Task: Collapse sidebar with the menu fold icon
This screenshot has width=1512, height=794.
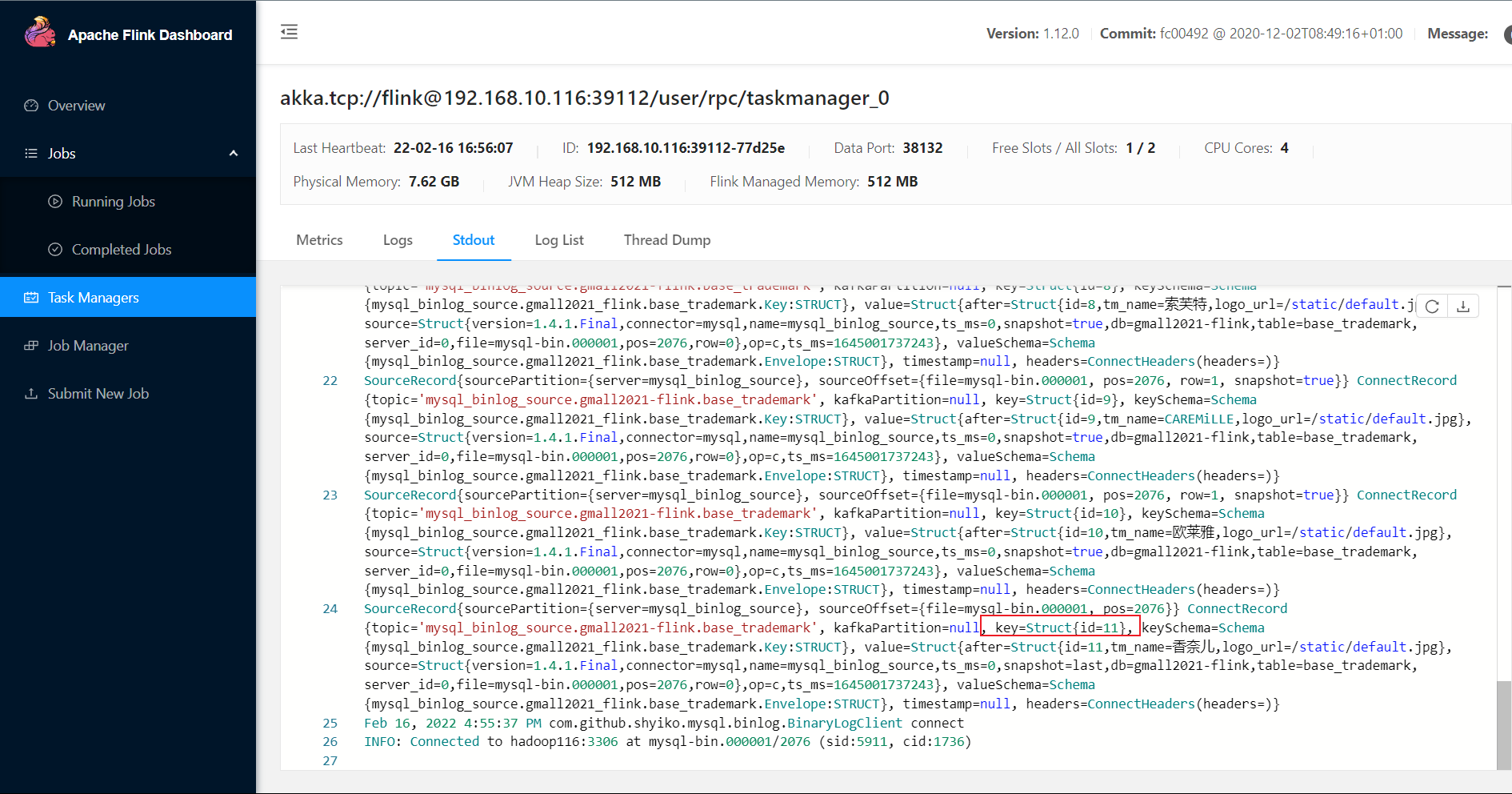Action: coord(289,32)
